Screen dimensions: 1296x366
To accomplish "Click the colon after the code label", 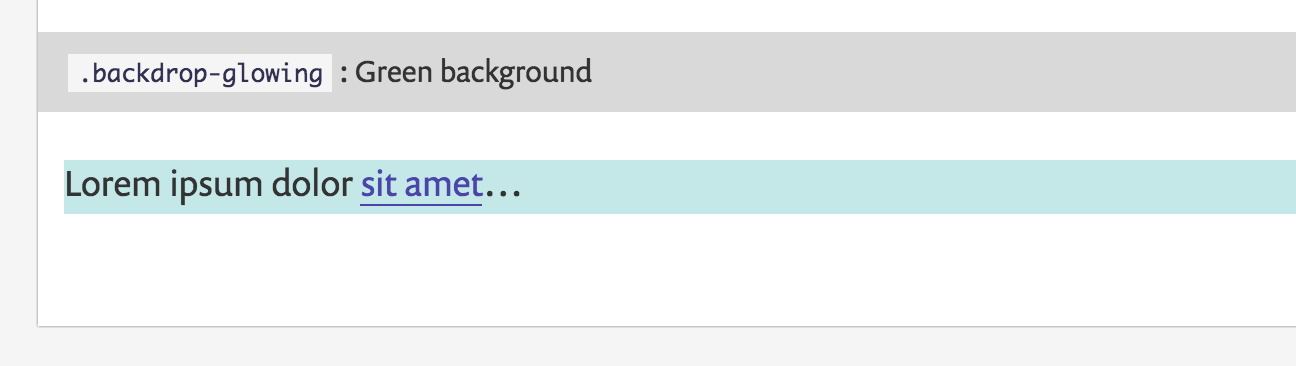I will tap(344, 74).
